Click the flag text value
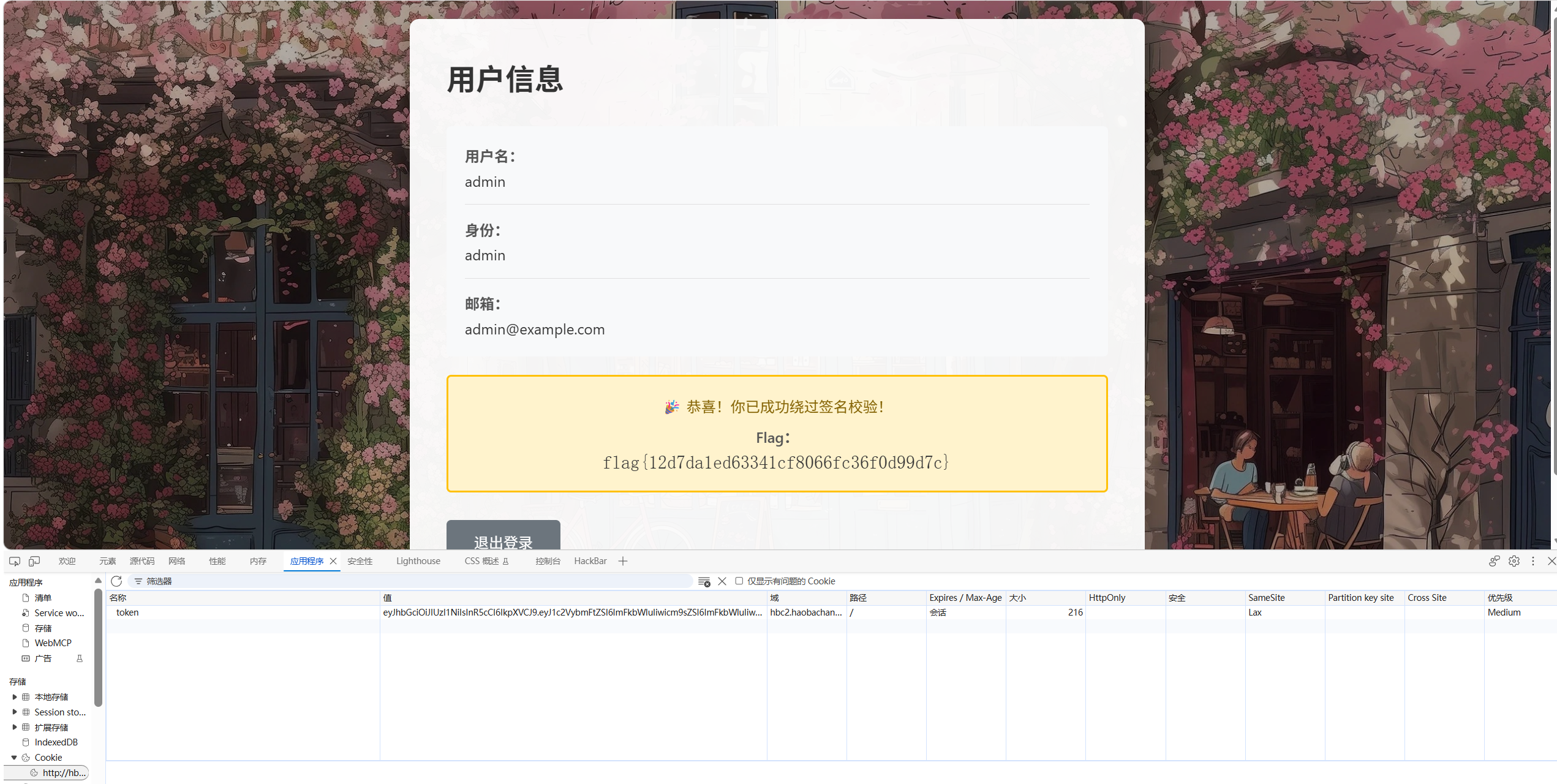 coord(776,462)
